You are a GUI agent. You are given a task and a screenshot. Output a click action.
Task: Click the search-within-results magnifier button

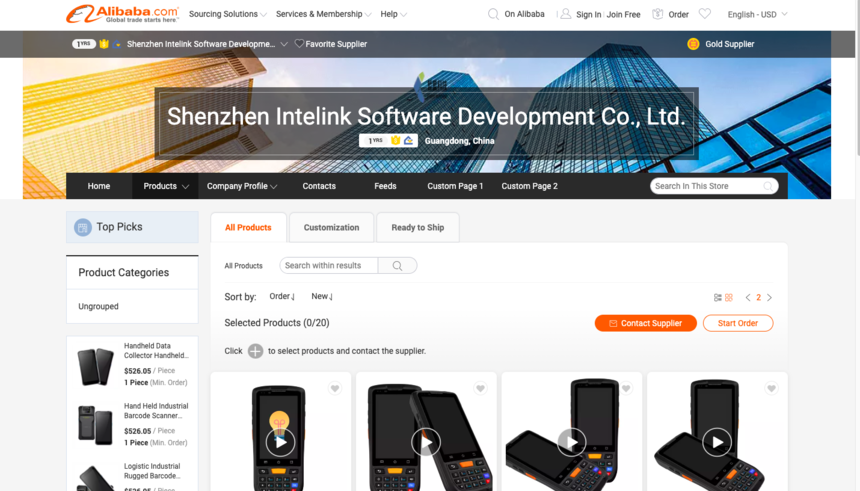point(398,266)
